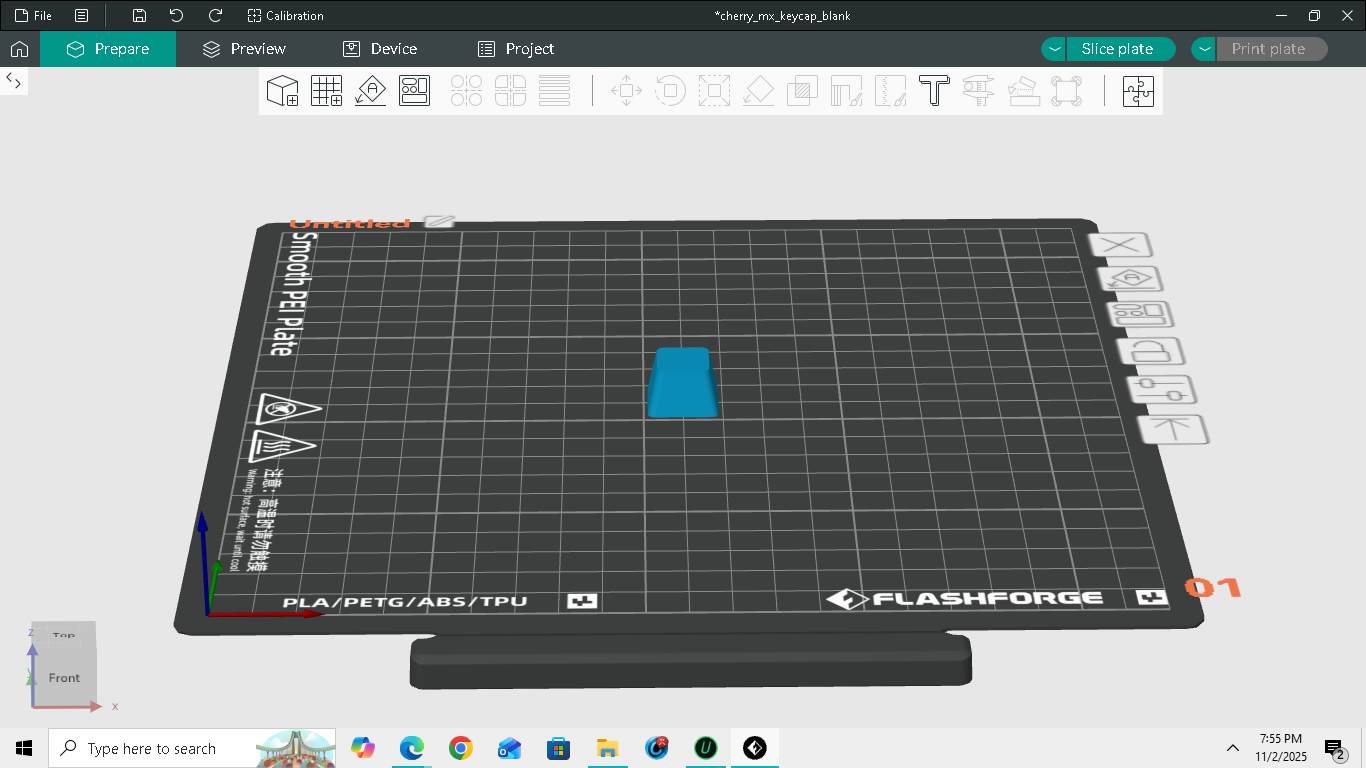Switch to the Prepare tab
The width and height of the screenshot is (1366, 768).
click(108, 49)
